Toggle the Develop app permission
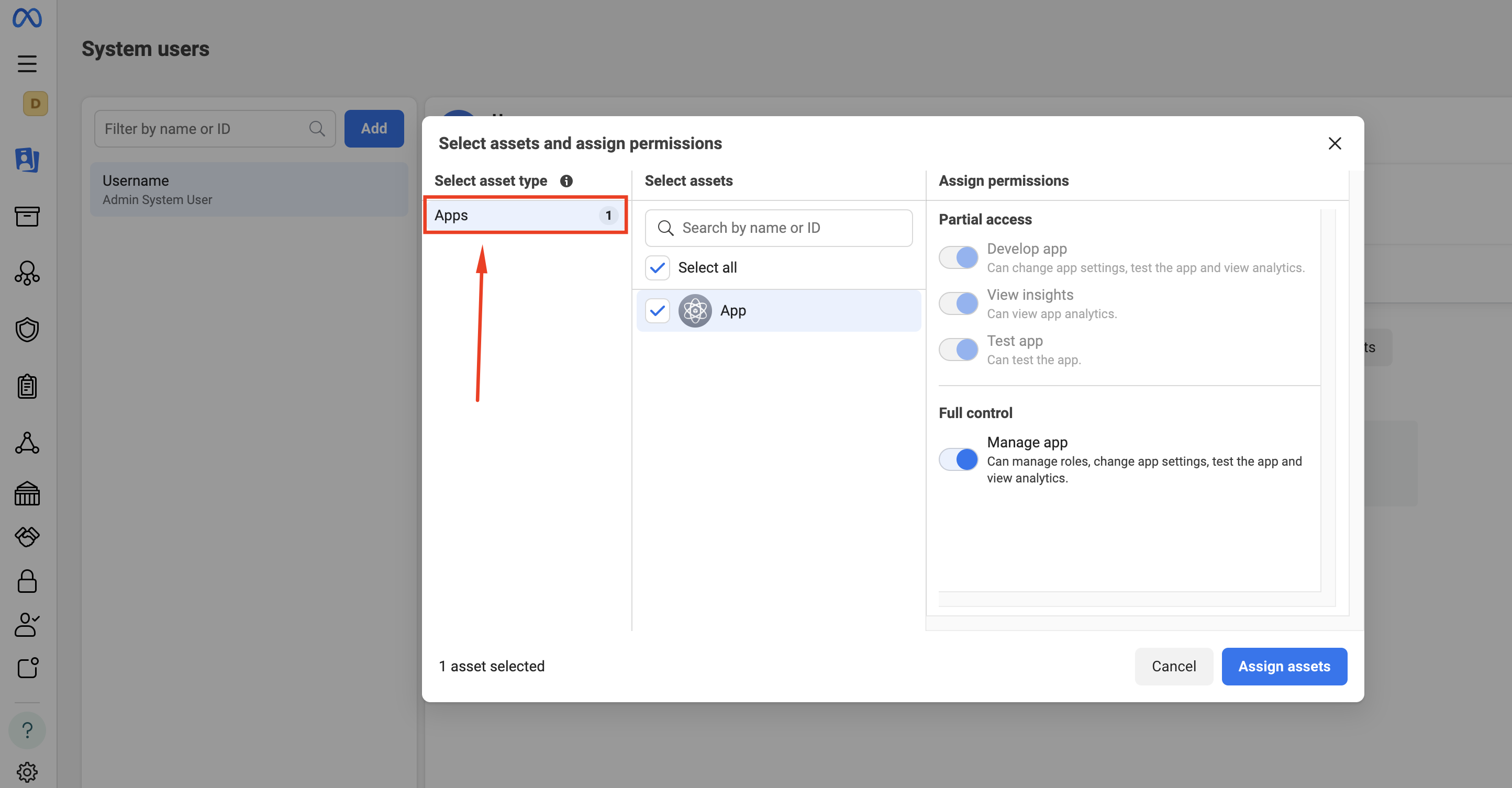The height and width of the screenshot is (788, 1512). click(959, 257)
